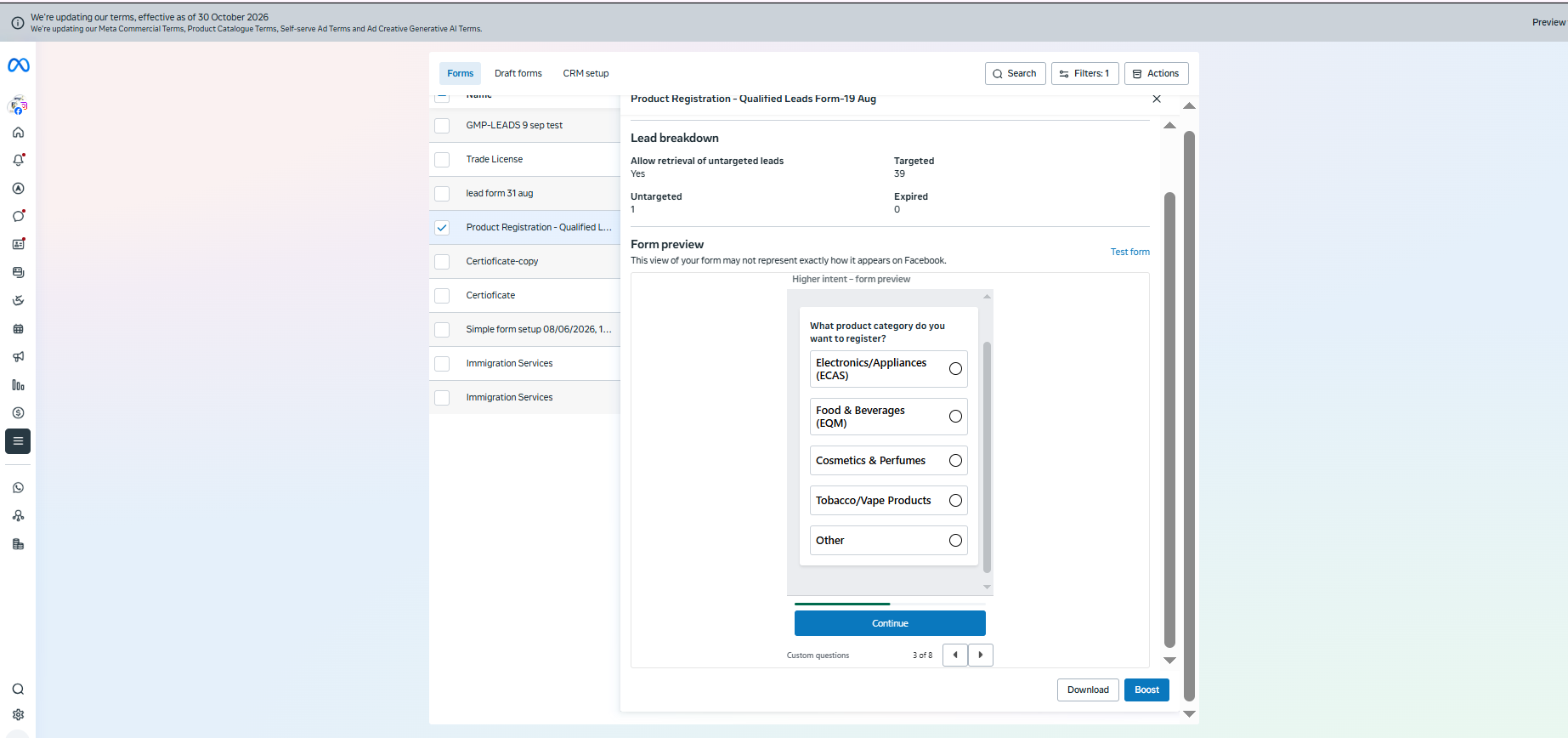Open settings gear in sidebar
Image resolution: width=1568 pixels, height=738 pixels.
click(18, 715)
